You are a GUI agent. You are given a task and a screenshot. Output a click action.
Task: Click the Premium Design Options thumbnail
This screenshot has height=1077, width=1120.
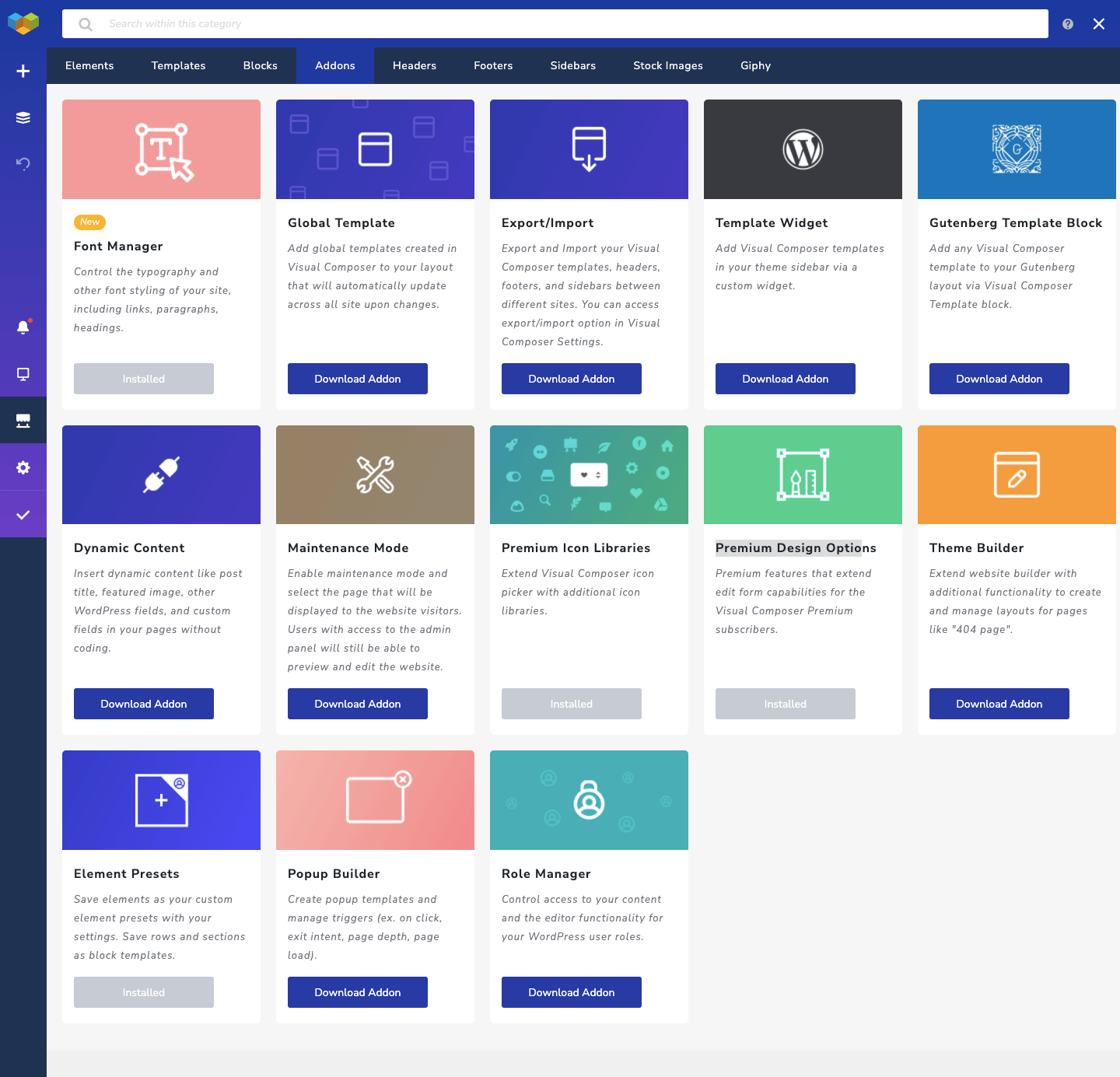(803, 474)
